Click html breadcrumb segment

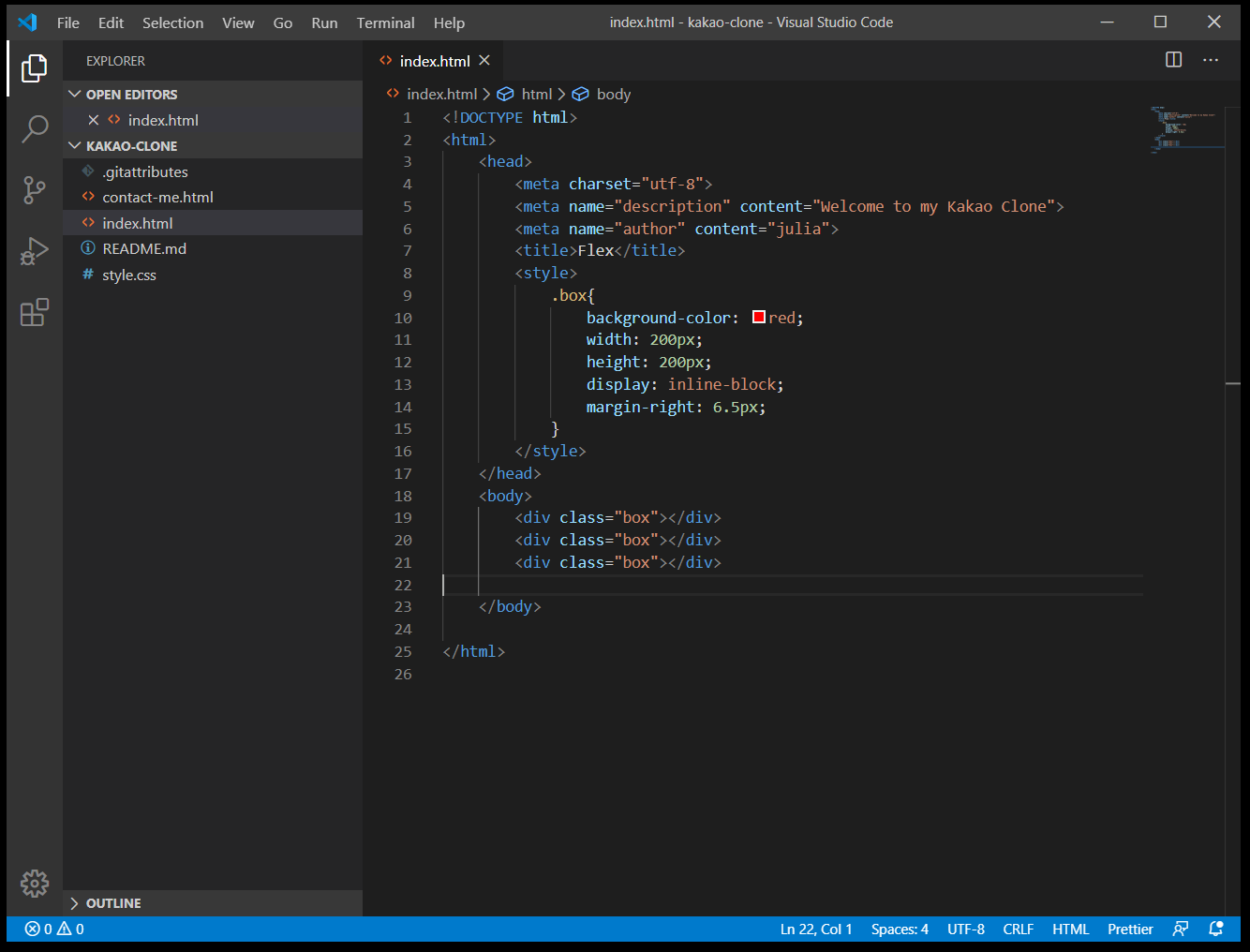click(537, 94)
